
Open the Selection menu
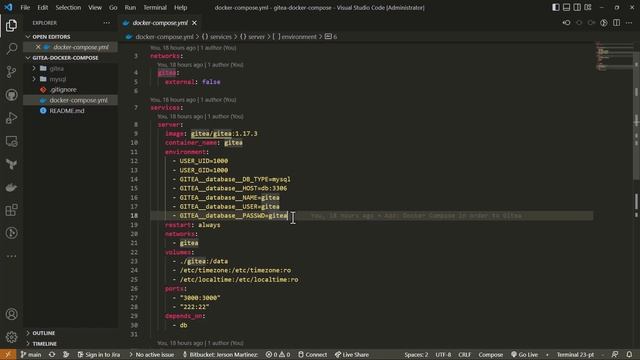pyautogui.click(x=68, y=7)
